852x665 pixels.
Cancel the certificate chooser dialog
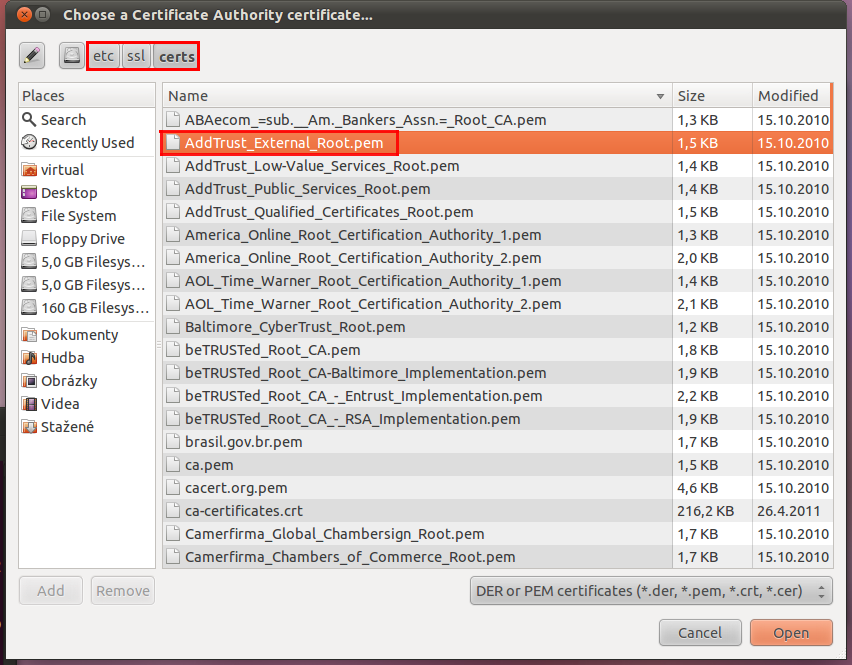coord(700,633)
